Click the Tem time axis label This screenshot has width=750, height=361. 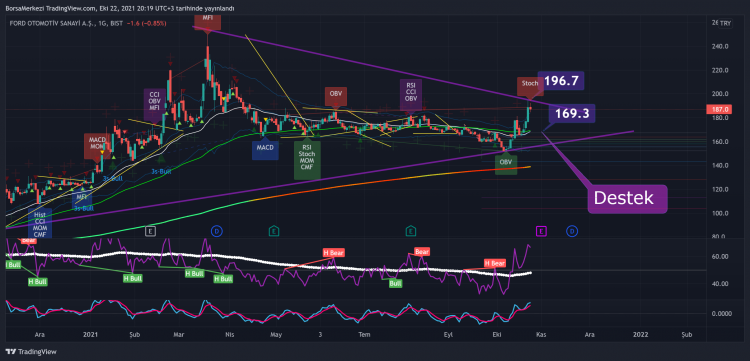tap(365, 335)
